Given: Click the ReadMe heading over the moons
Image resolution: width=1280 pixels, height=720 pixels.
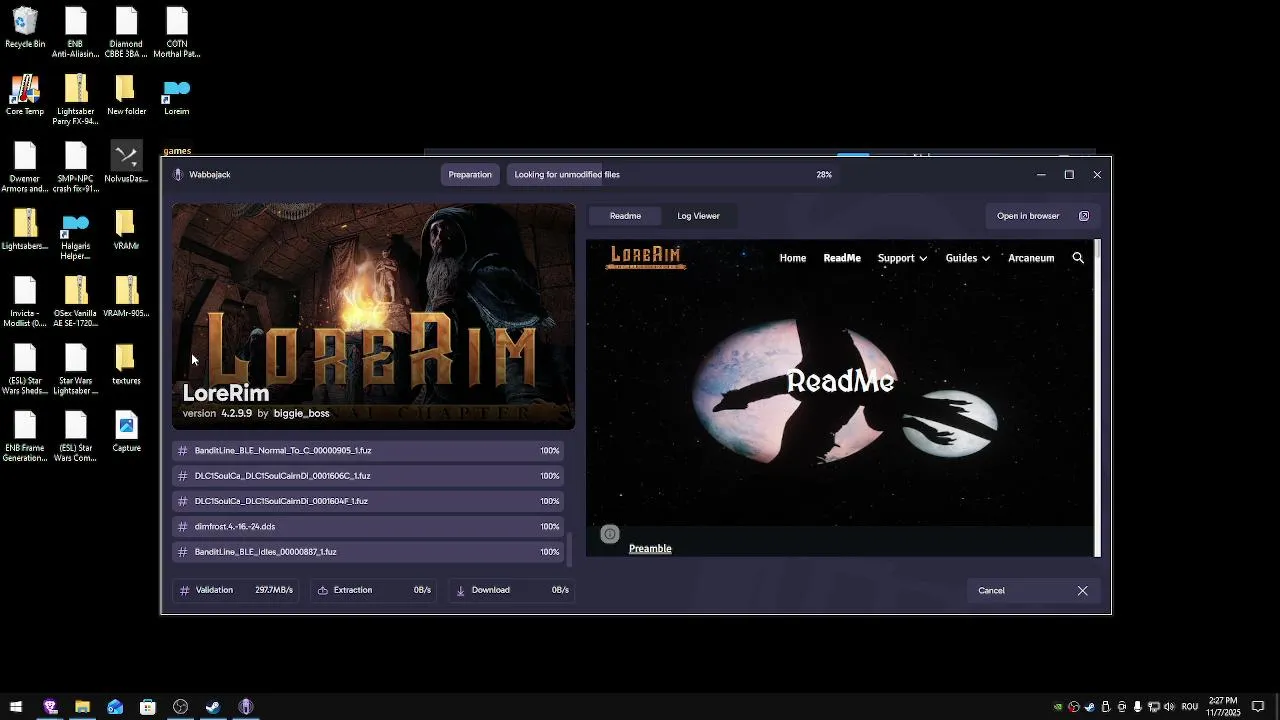Looking at the screenshot, I should pos(840,381).
